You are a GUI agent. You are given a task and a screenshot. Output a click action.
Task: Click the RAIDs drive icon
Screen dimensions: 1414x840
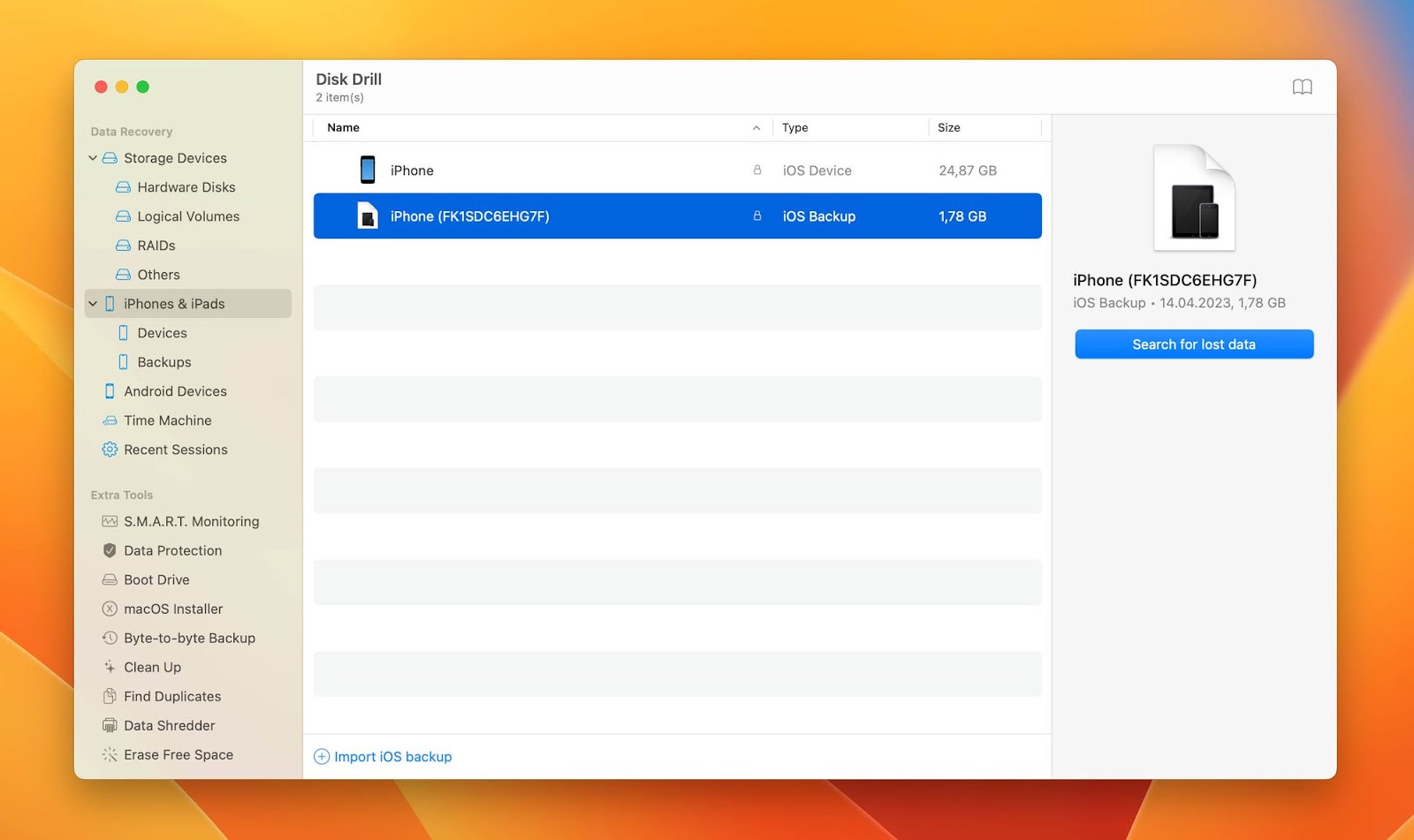[124, 246]
